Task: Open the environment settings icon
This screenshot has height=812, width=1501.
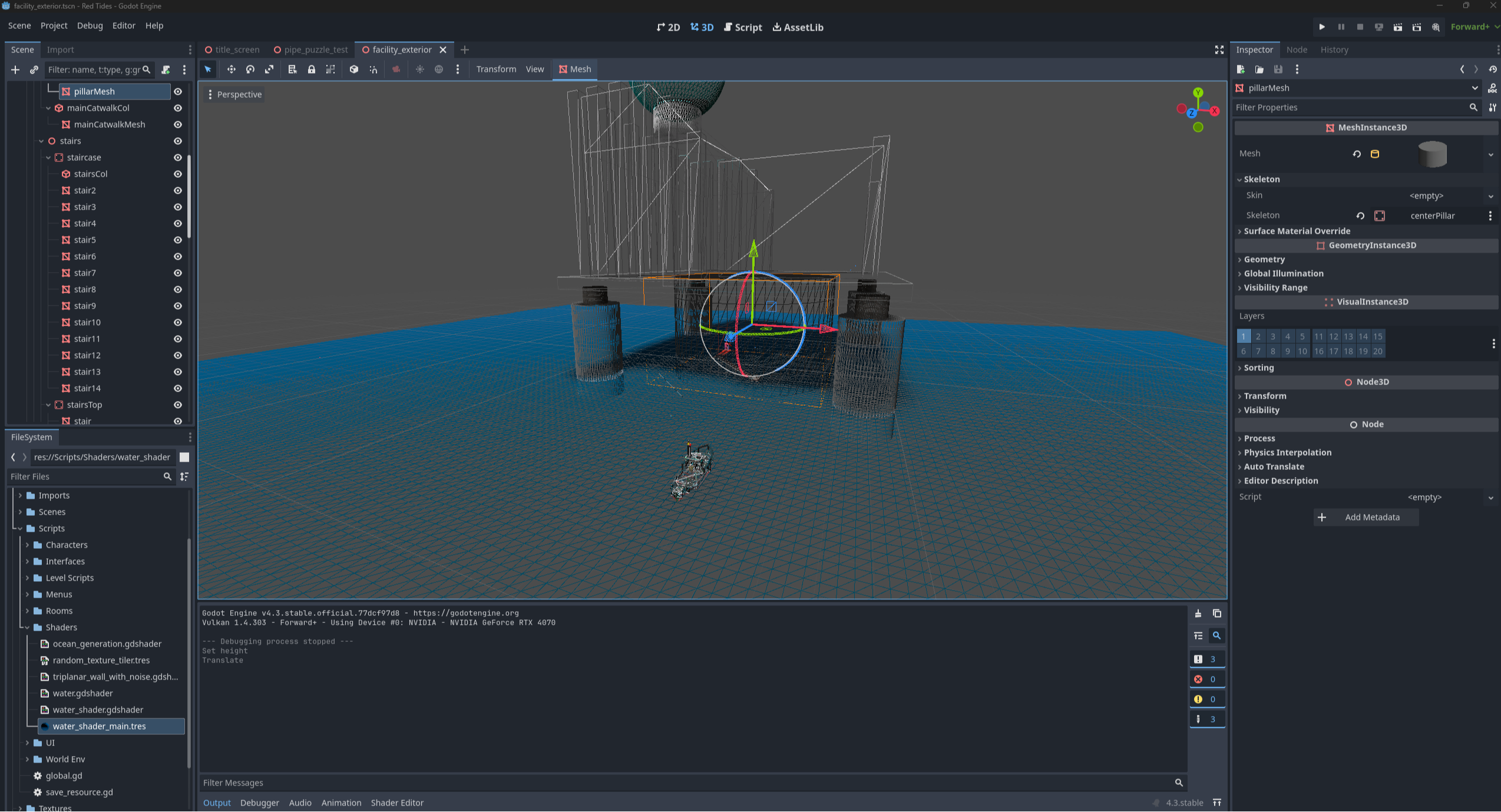Action: point(438,69)
